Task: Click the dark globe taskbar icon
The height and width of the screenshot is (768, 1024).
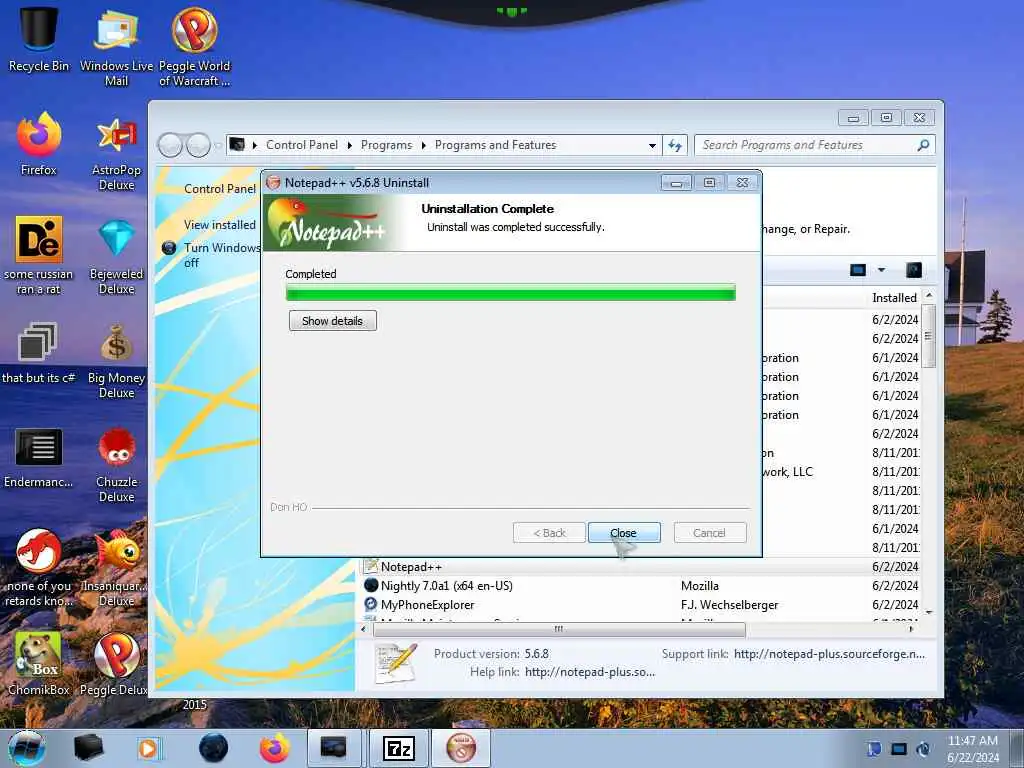Action: (x=213, y=748)
